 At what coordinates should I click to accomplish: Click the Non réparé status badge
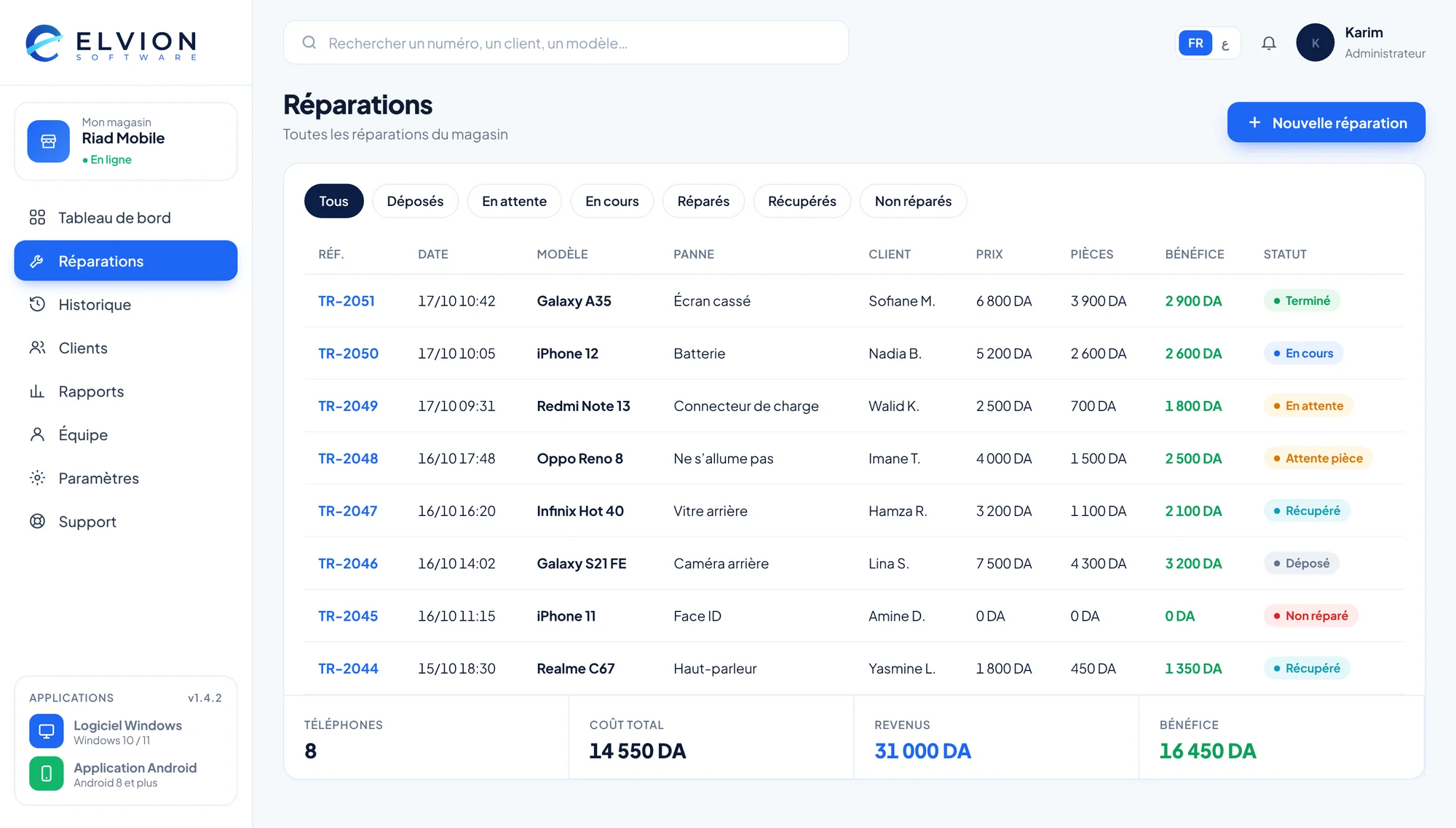pyautogui.click(x=1310, y=616)
